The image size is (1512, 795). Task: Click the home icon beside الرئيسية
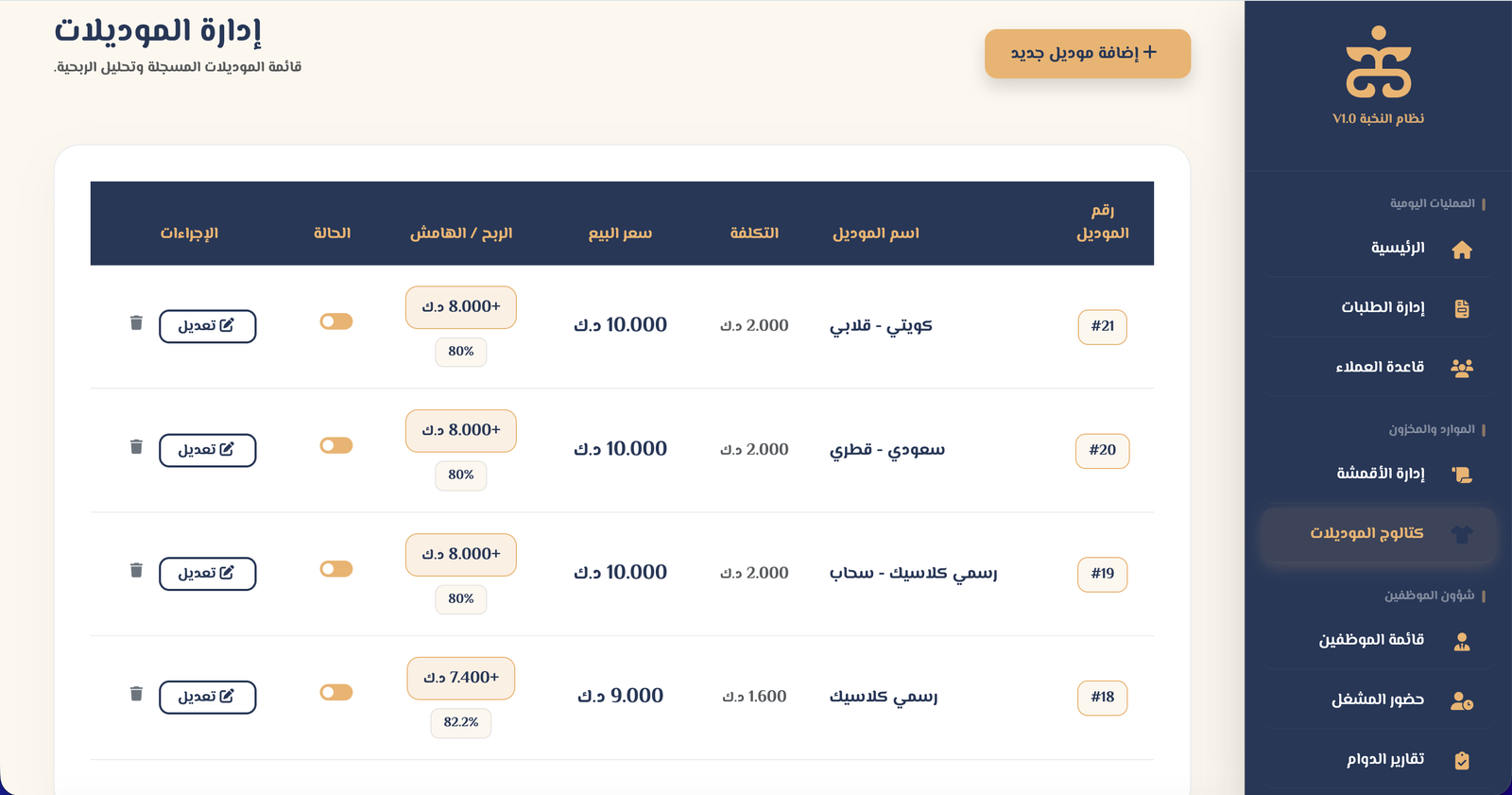[x=1462, y=250]
